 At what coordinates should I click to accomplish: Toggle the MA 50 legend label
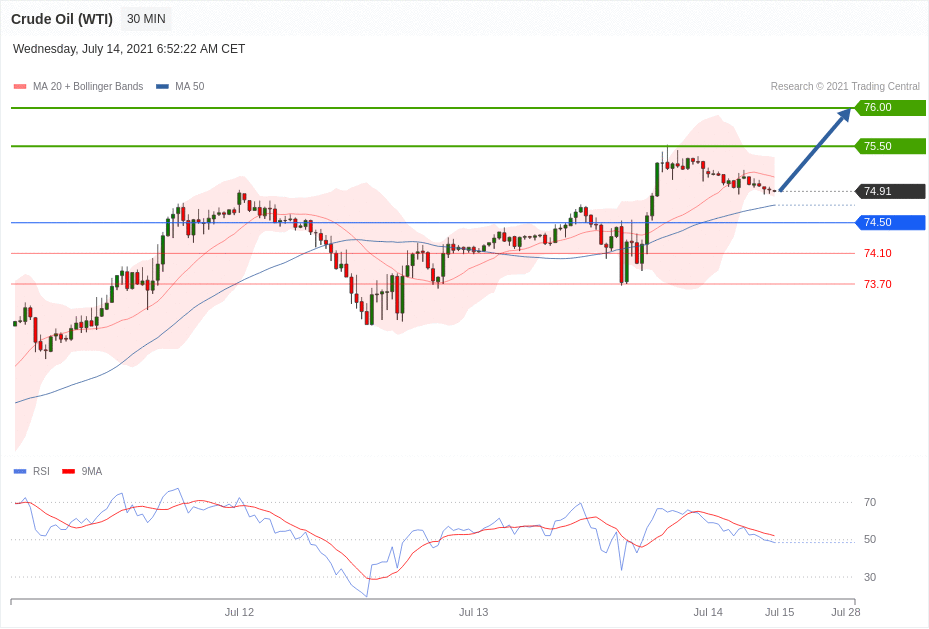189,87
